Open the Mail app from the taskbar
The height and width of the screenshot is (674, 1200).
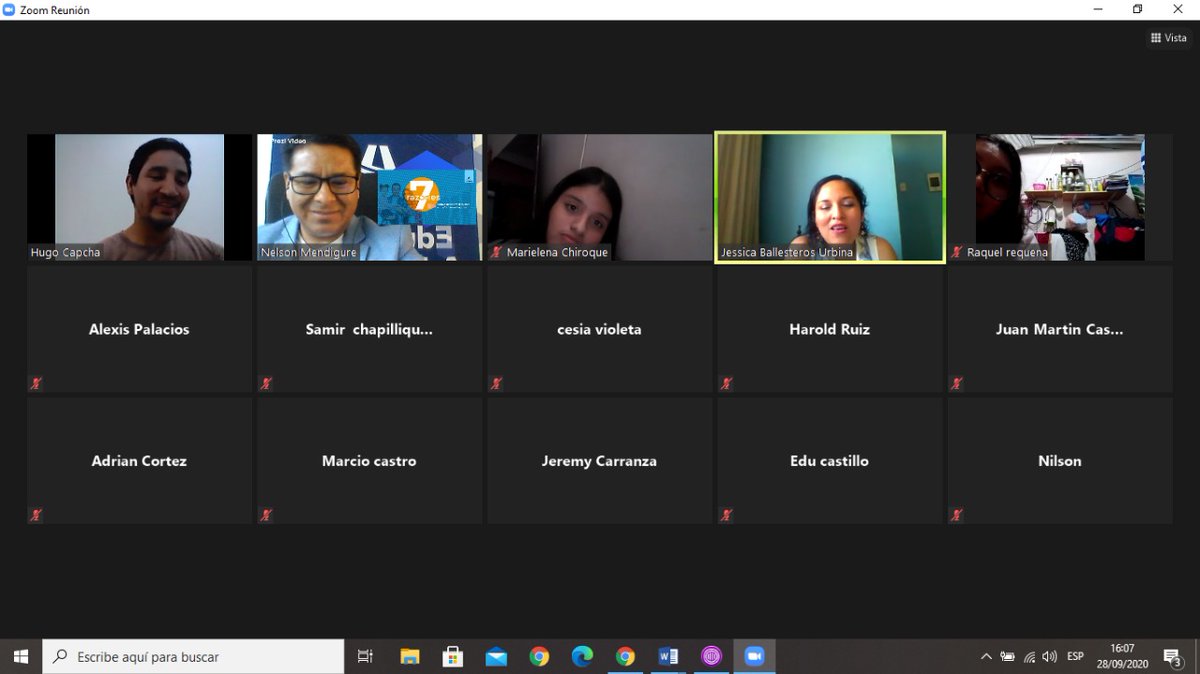496,656
